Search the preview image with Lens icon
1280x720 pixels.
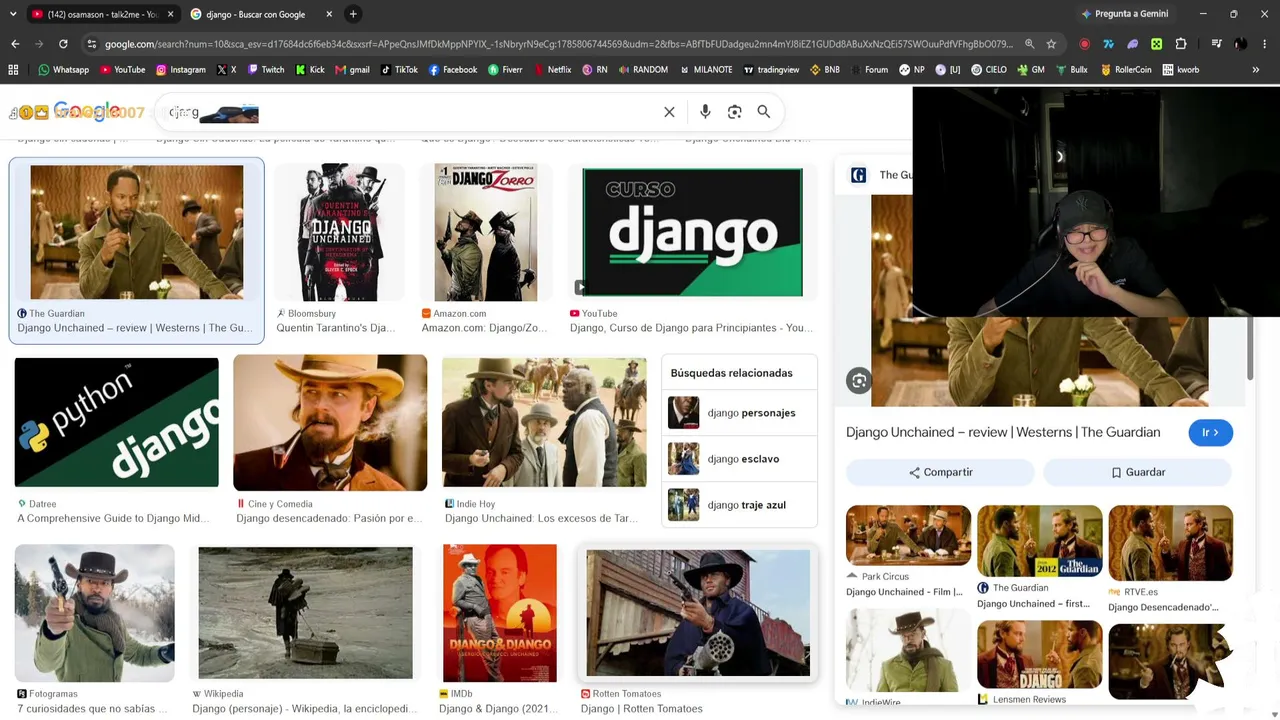858,380
